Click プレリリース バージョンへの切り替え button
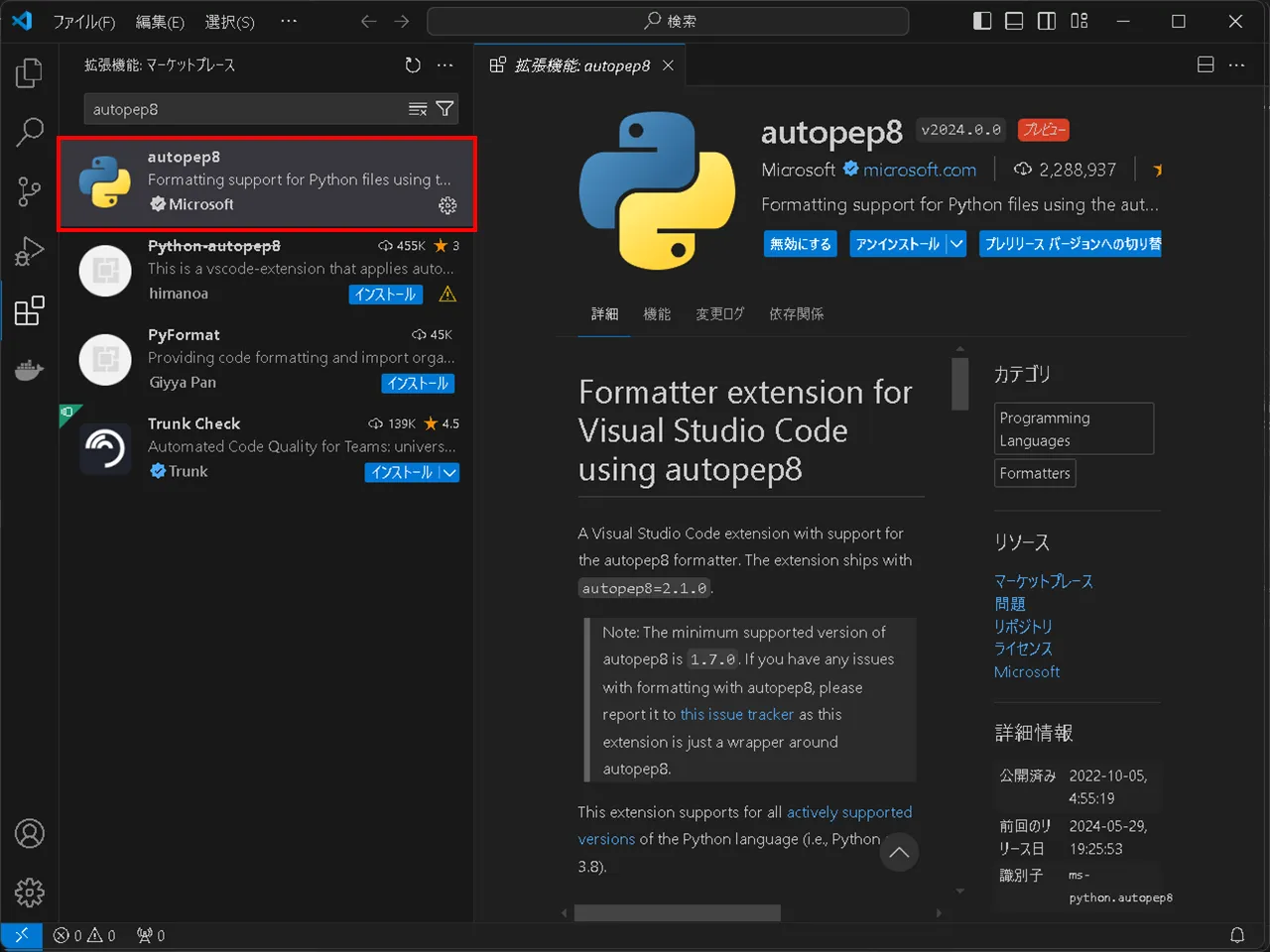The height and width of the screenshot is (952, 1270). tap(1071, 244)
